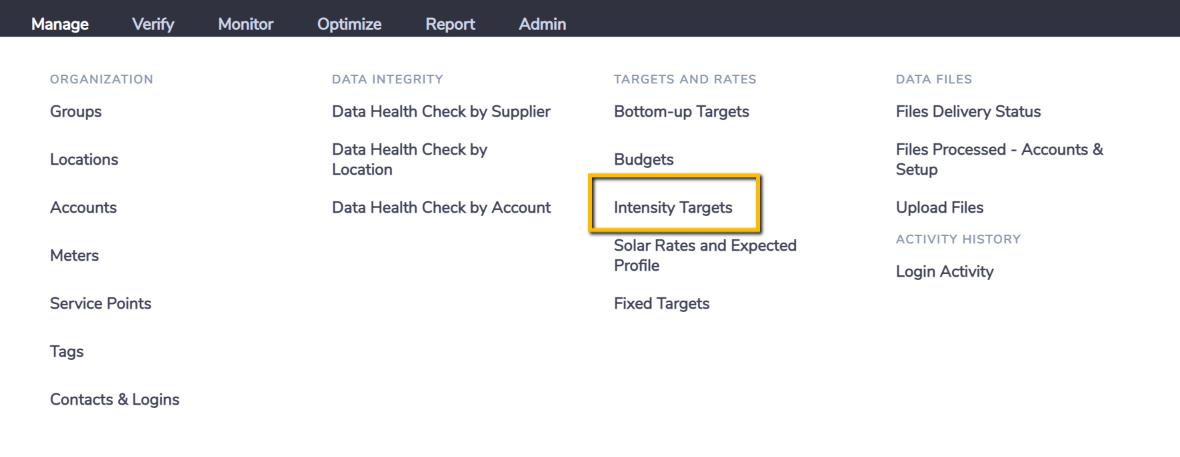
Task: Open Data Health Check by Supplier
Action: 442,111
